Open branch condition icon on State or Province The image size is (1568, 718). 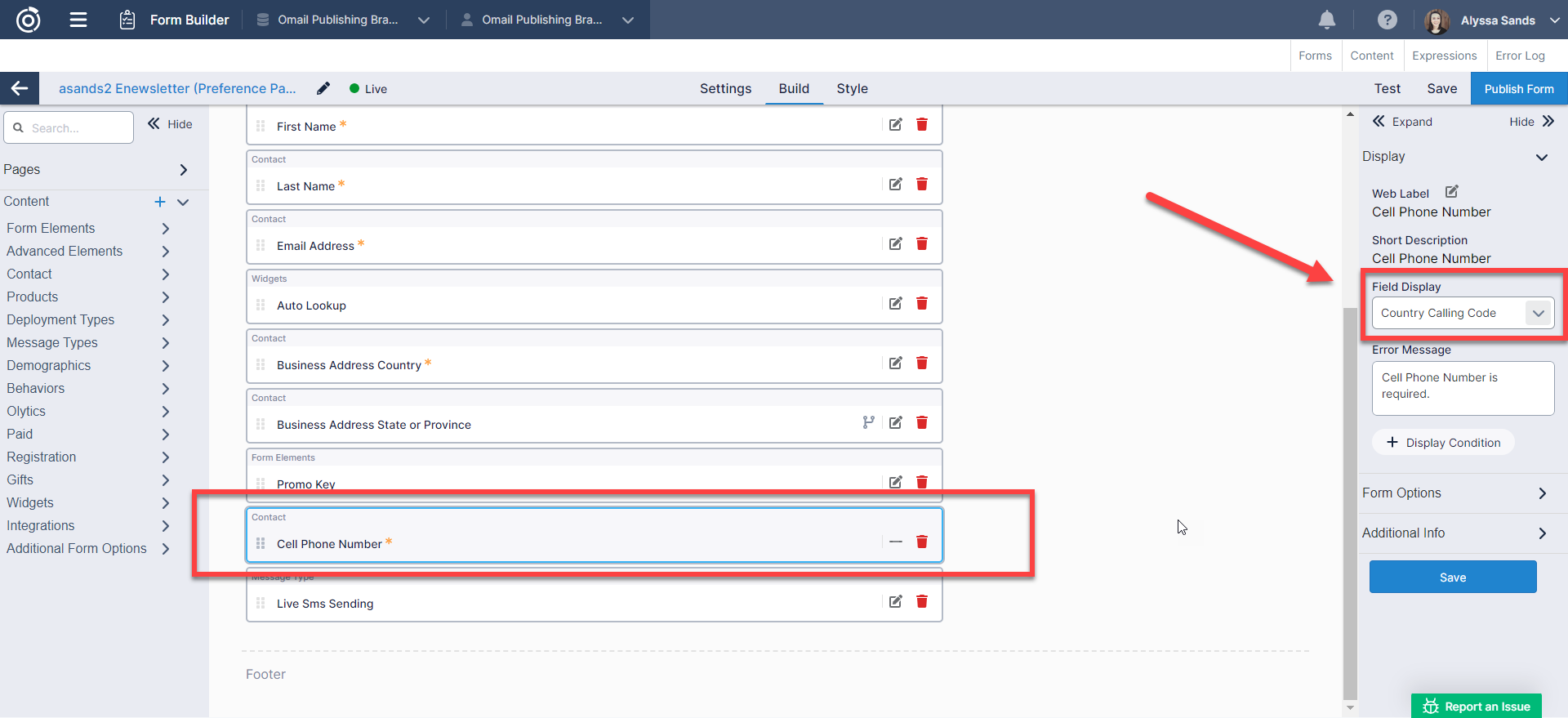(x=868, y=422)
